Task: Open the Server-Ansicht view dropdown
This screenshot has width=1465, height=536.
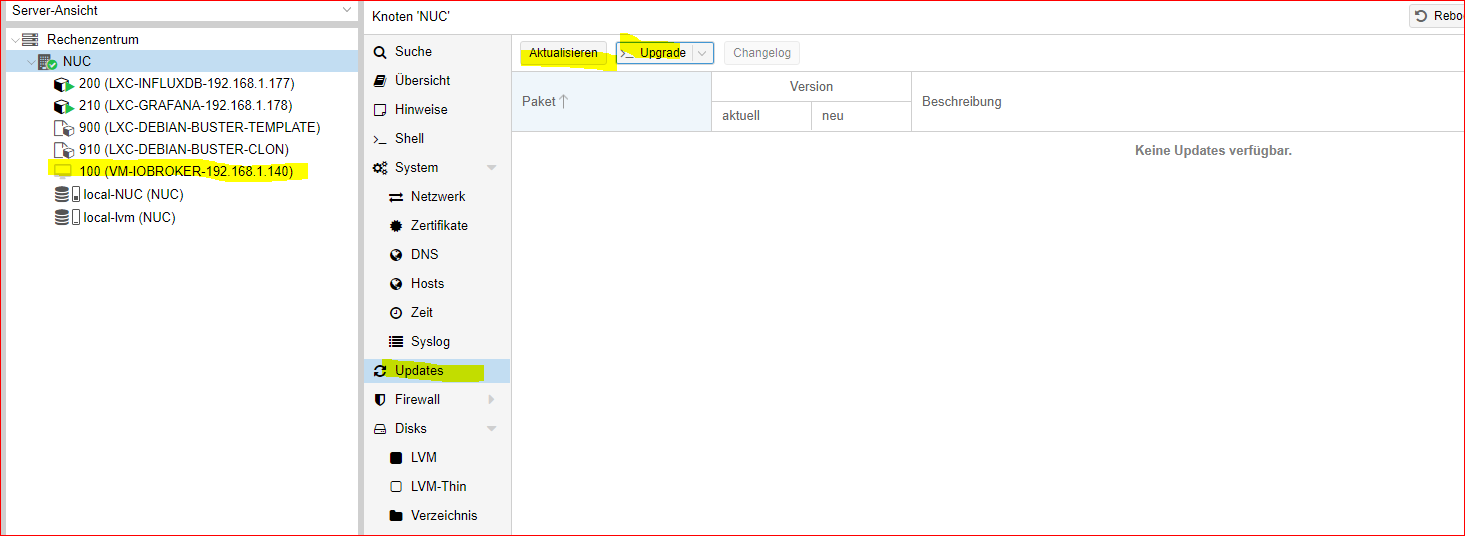Action: pos(347,10)
